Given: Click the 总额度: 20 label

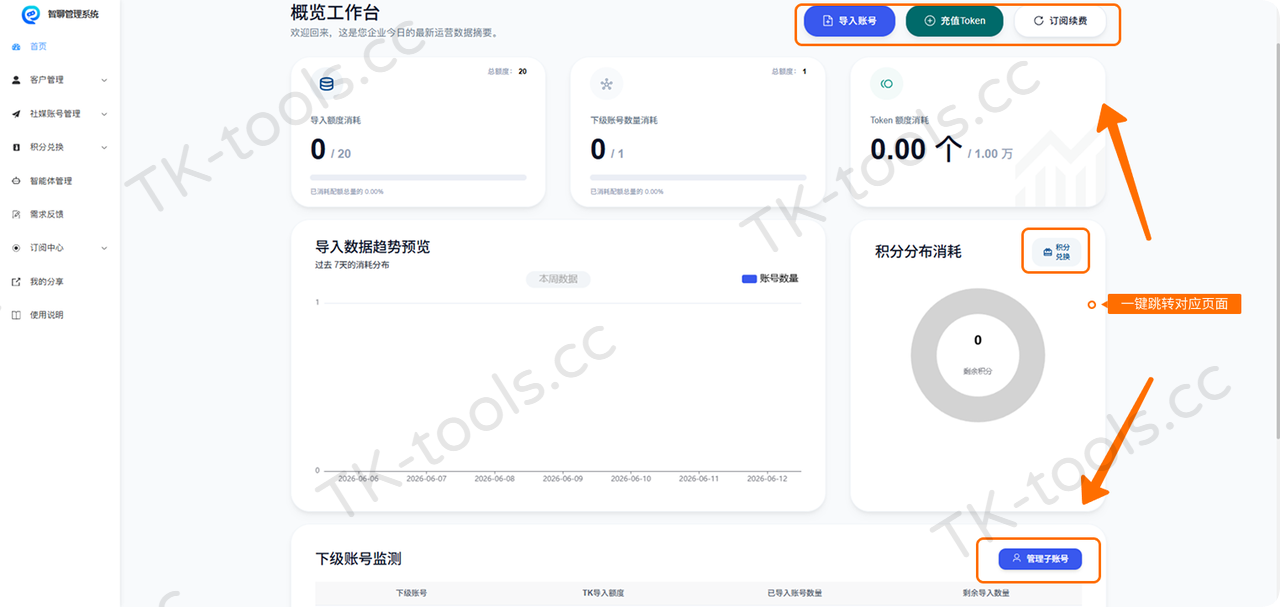Looking at the screenshot, I should click(x=507, y=72).
